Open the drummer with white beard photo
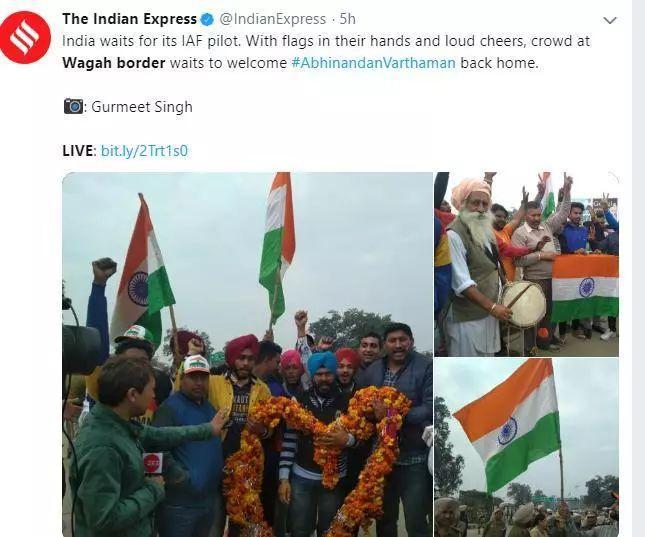645x537 pixels. pos(527,264)
